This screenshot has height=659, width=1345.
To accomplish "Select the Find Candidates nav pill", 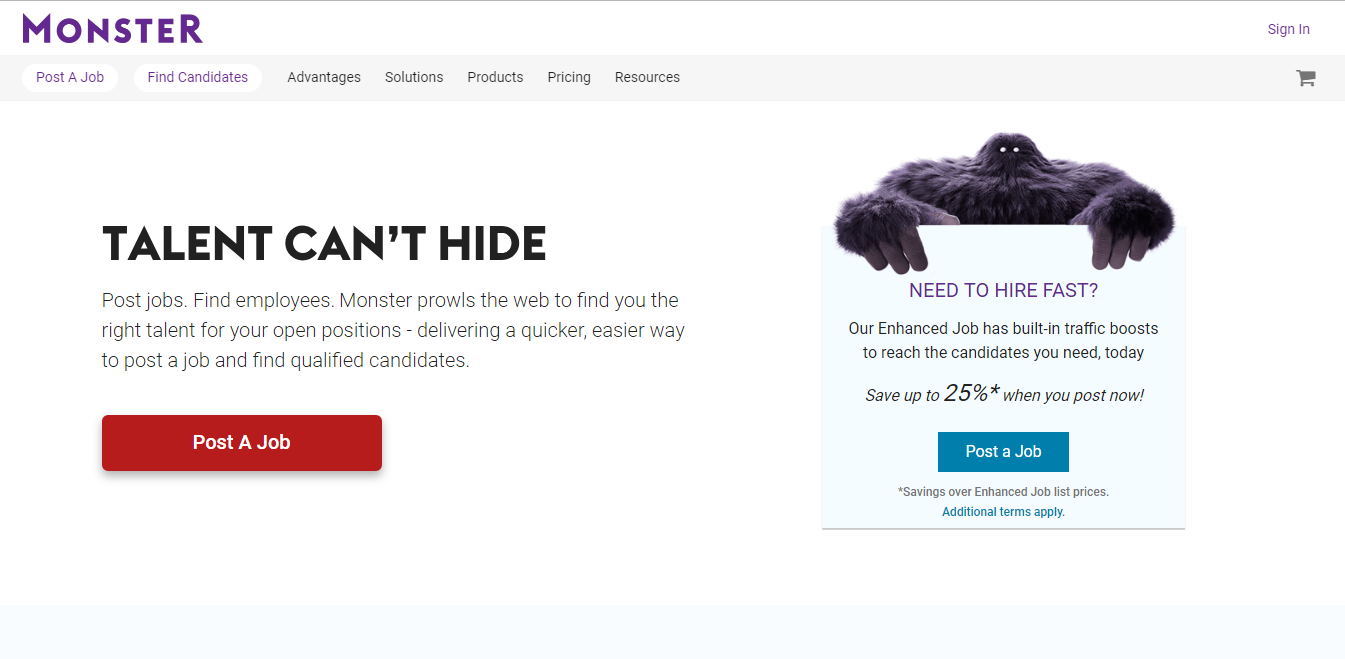I will click(x=198, y=77).
